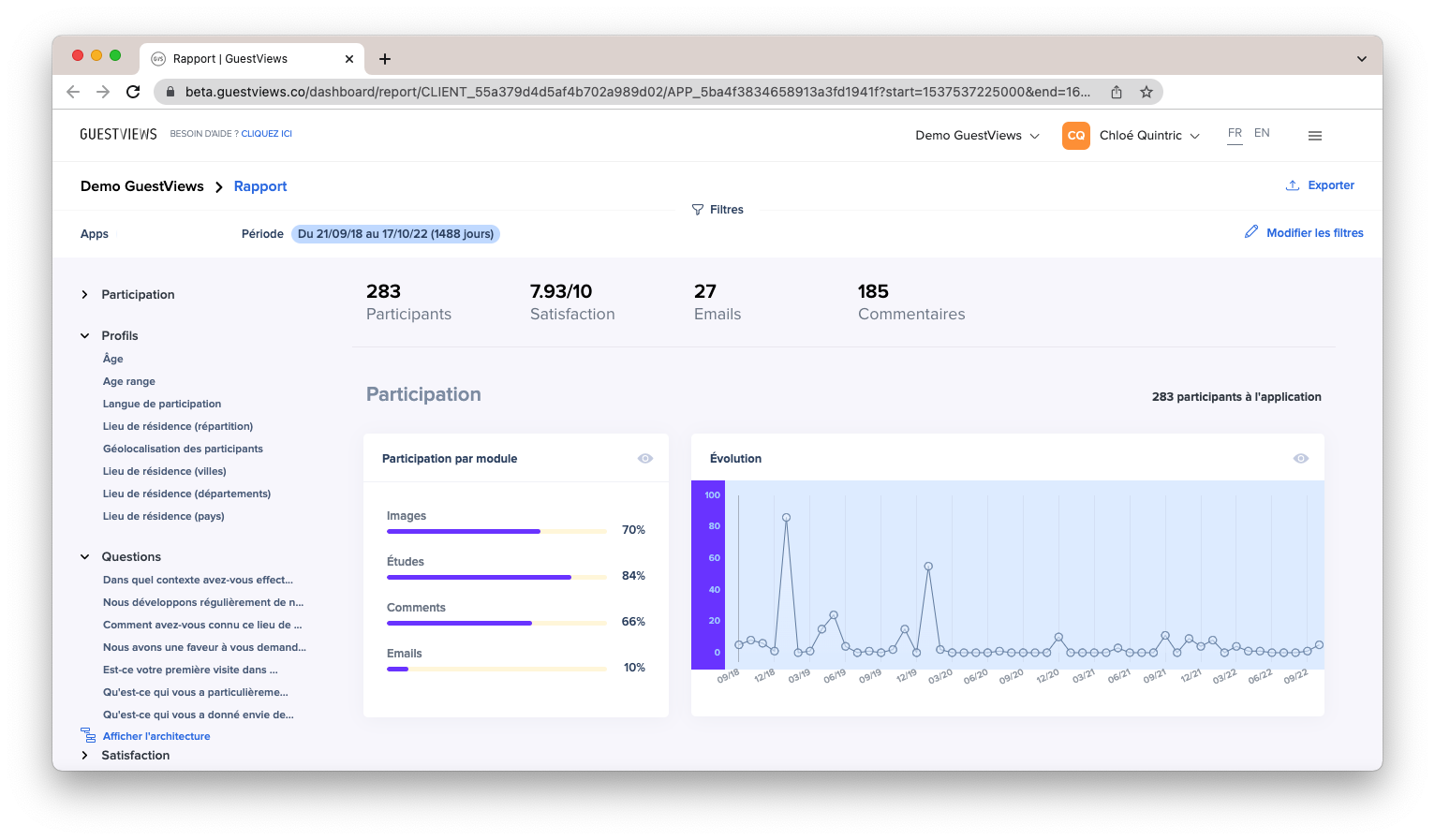This screenshot has width=1435, height=840.
Task: Open question Est-ce votre première visite dans
Action: click(190, 671)
